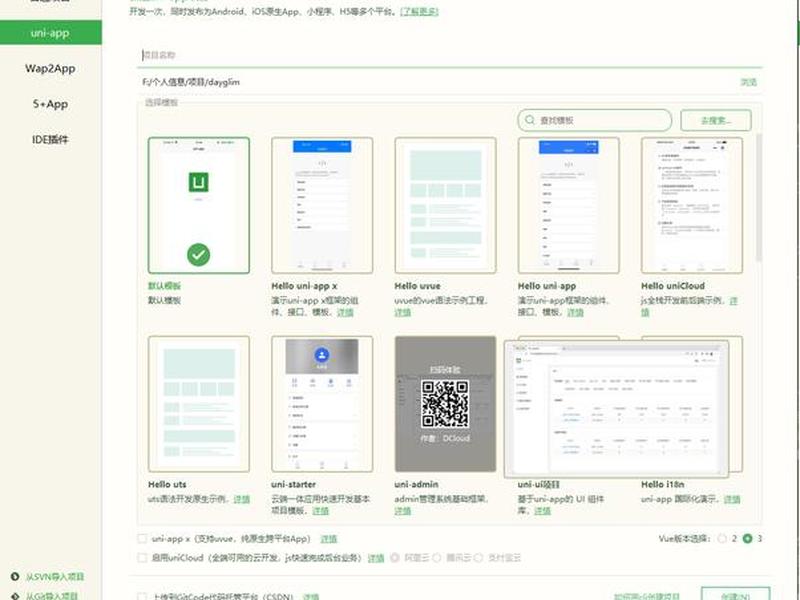This screenshot has width=800, height=600.
Task: Open details link for Hello uniCloud
Action: (733, 301)
